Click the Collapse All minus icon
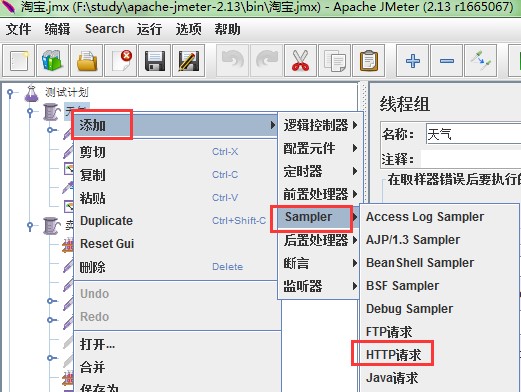 tap(447, 61)
